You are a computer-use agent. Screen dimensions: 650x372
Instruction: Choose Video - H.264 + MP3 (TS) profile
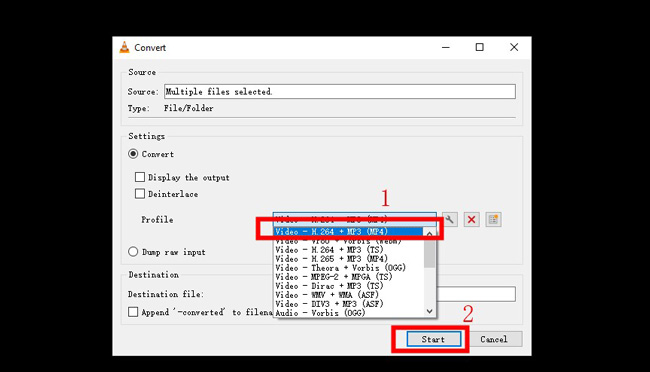(x=349, y=250)
